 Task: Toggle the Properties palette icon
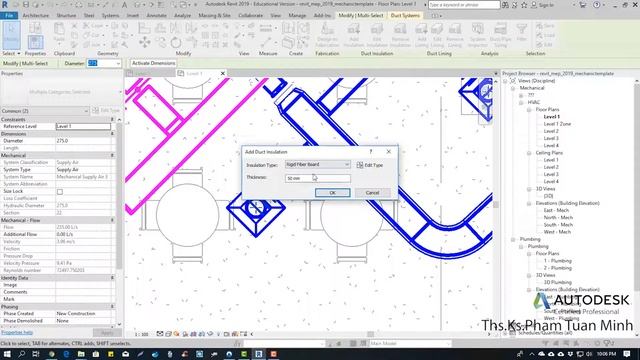coord(35,42)
